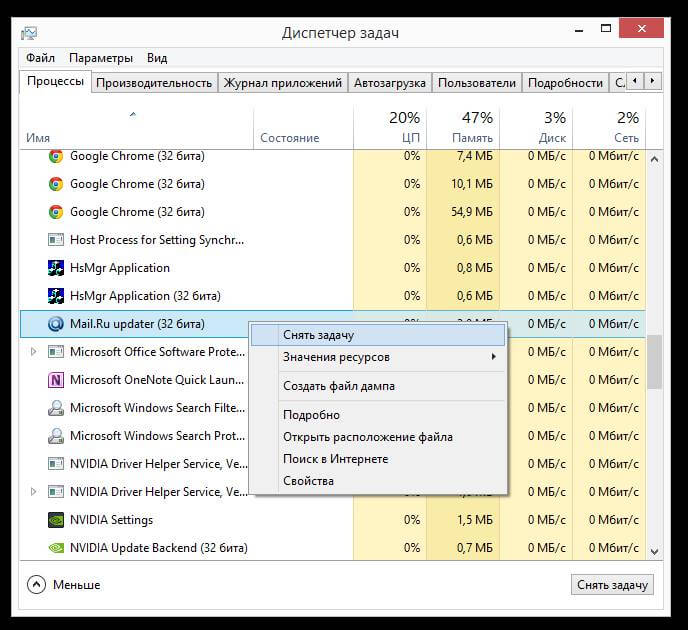The image size is (688, 630).
Task: Switch to the Журнал приложений tab
Action: pyautogui.click(x=283, y=83)
